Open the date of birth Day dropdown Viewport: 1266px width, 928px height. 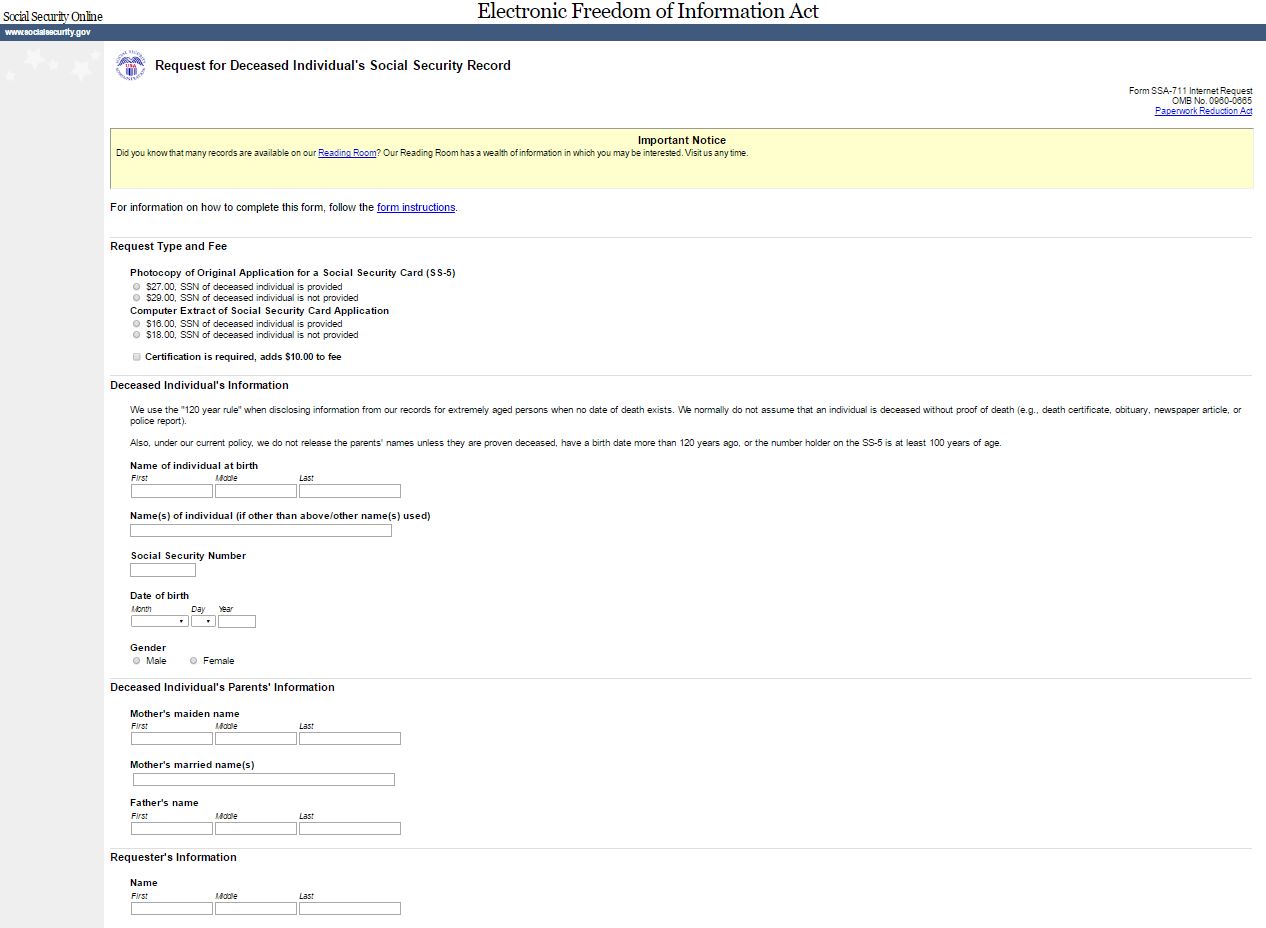(203, 621)
